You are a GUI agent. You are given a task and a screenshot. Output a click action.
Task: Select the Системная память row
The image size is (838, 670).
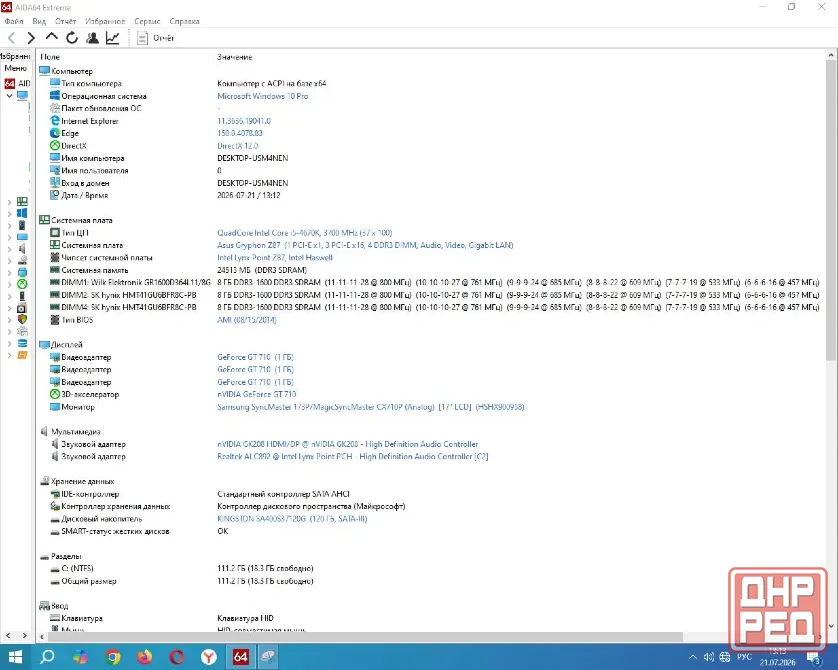tap(428, 270)
